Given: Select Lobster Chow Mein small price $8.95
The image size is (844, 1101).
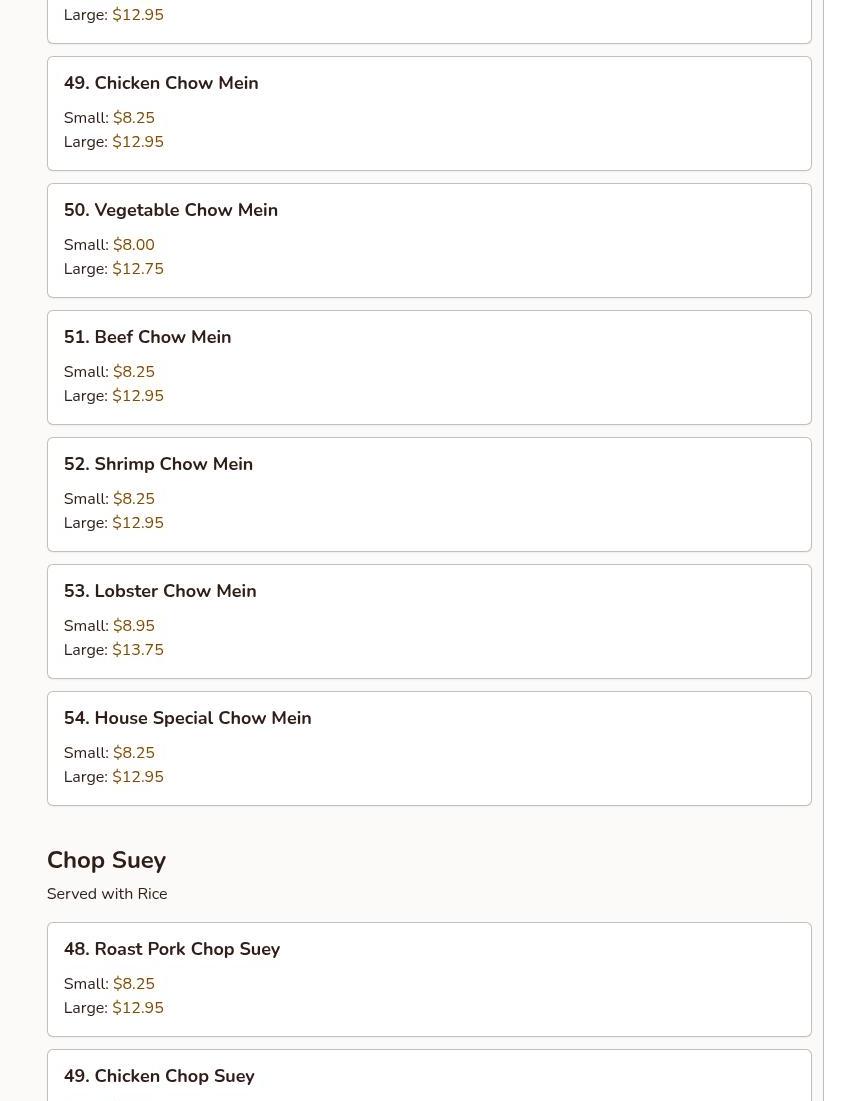Looking at the screenshot, I should pos(134,626).
